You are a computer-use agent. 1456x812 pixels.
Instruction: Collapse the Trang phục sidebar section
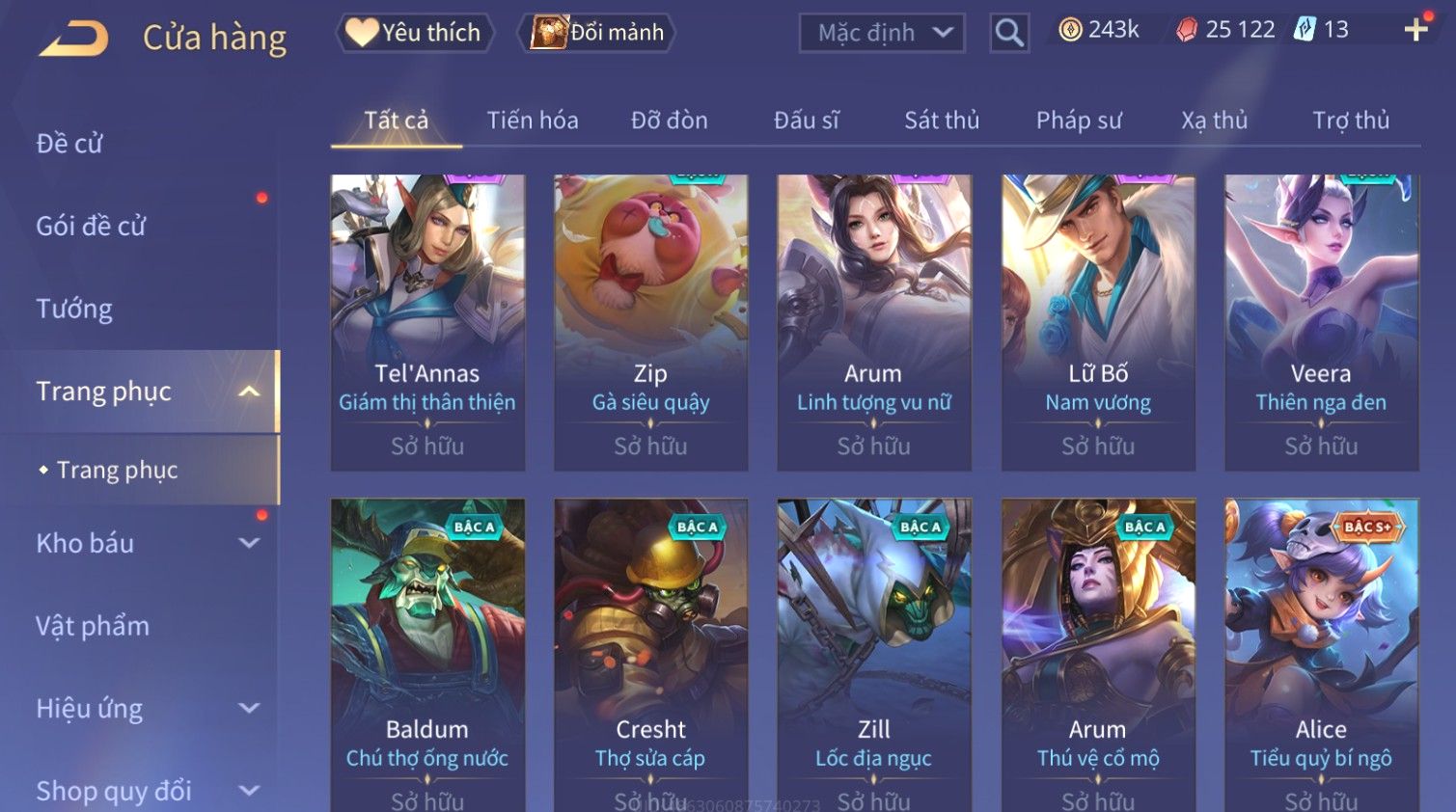[x=249, y=392]
